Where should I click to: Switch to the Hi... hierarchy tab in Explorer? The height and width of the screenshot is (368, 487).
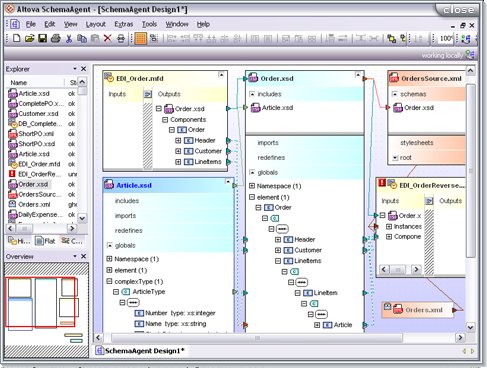(19, 241)
